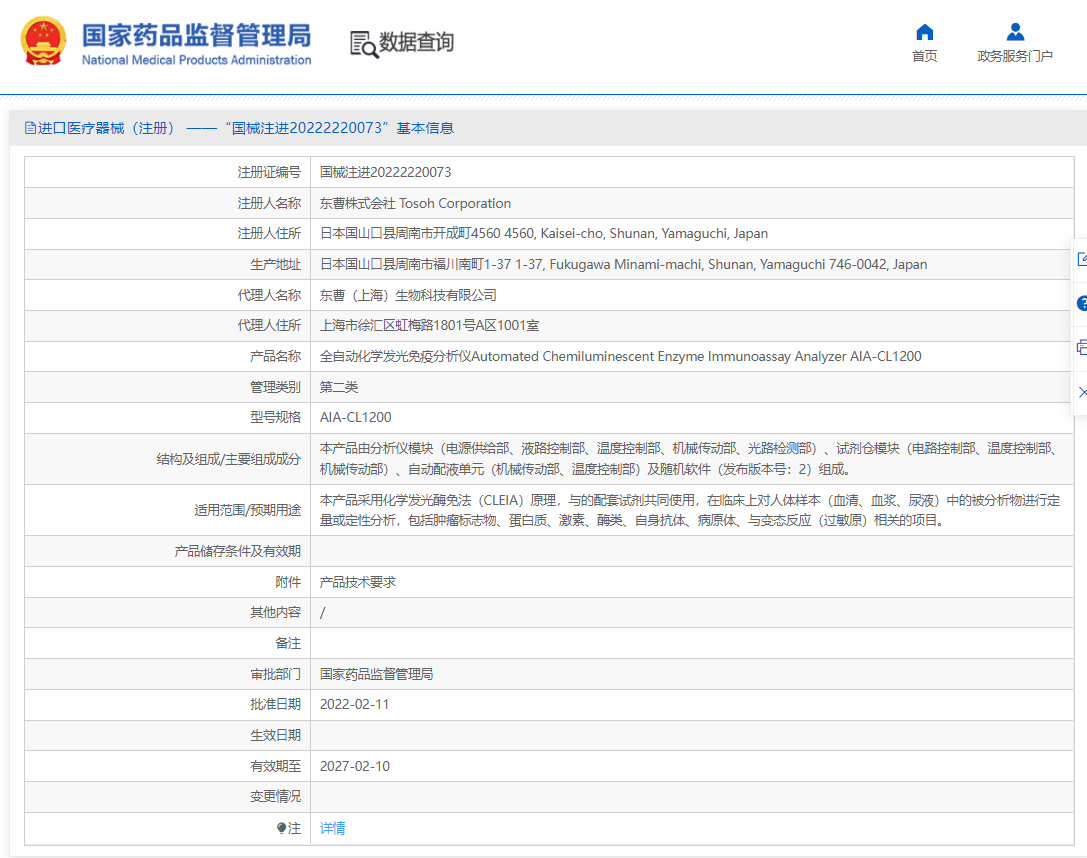Click the 产品名称 row label
The image size is (1087, 858).
pos(275,356)
